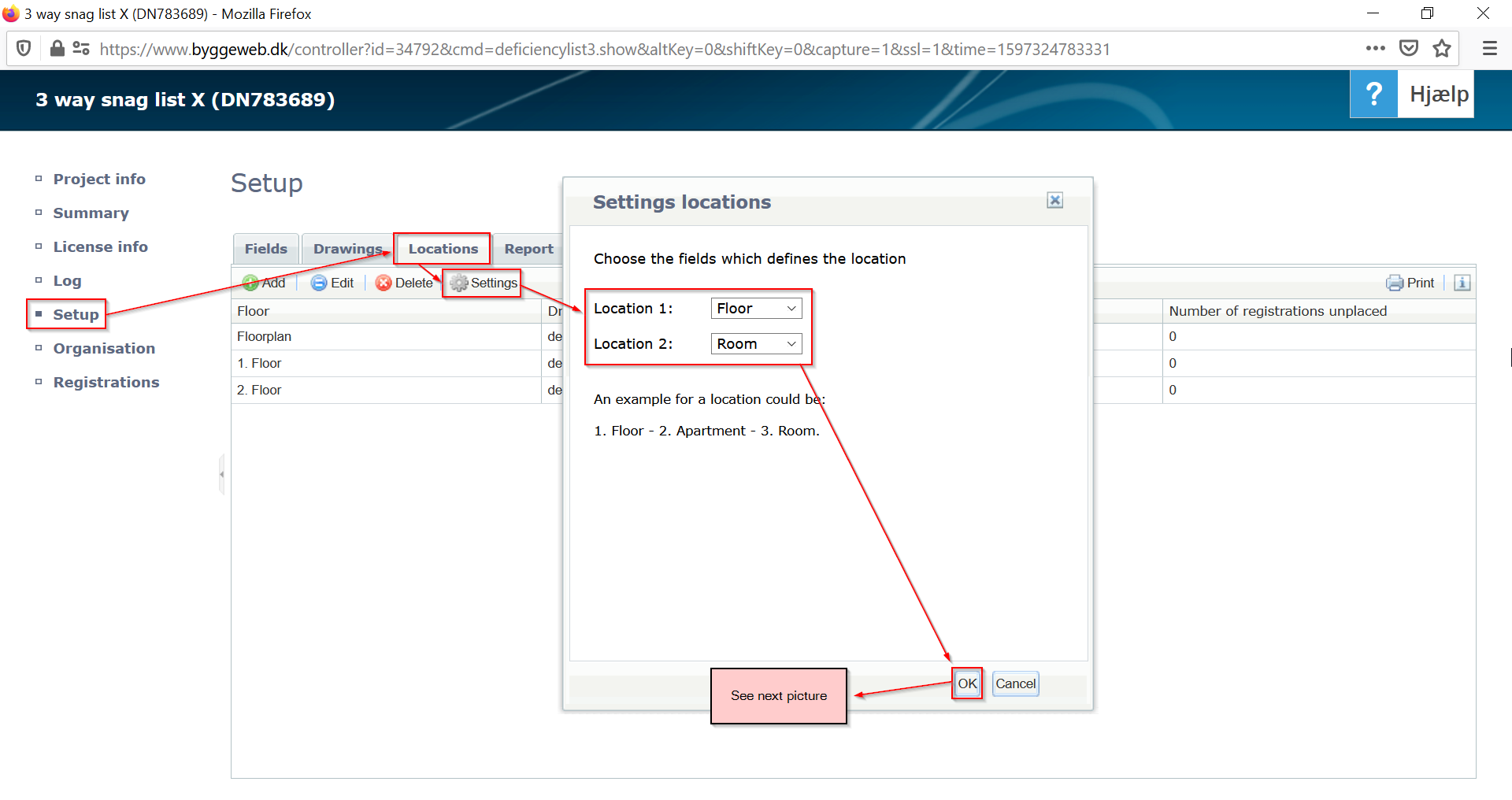Open the page actions three-dots menu
Viewport: 1512px width, 800px height.
tap(1375, 49)
